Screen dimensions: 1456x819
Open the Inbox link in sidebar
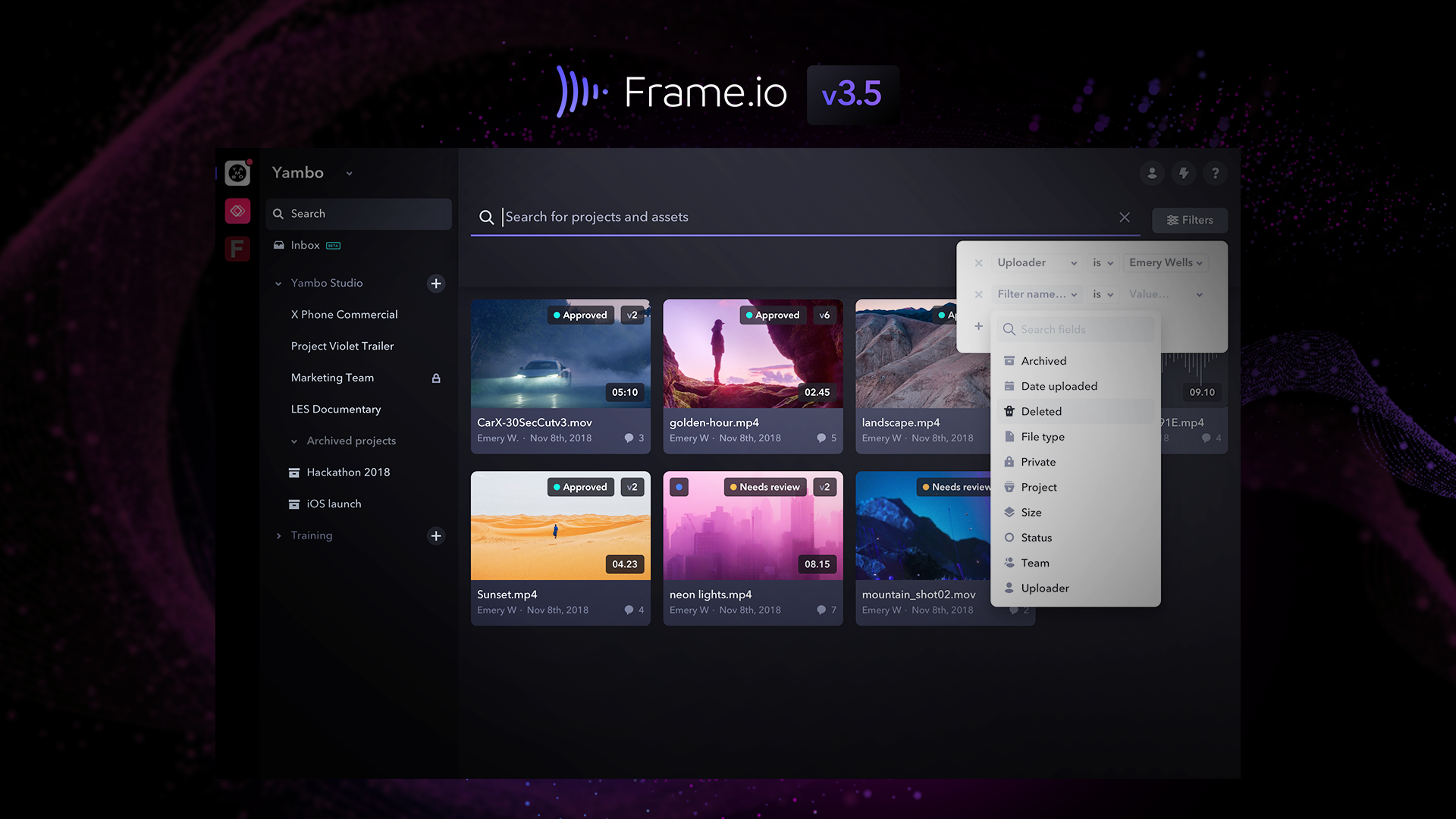click(306, 246)
